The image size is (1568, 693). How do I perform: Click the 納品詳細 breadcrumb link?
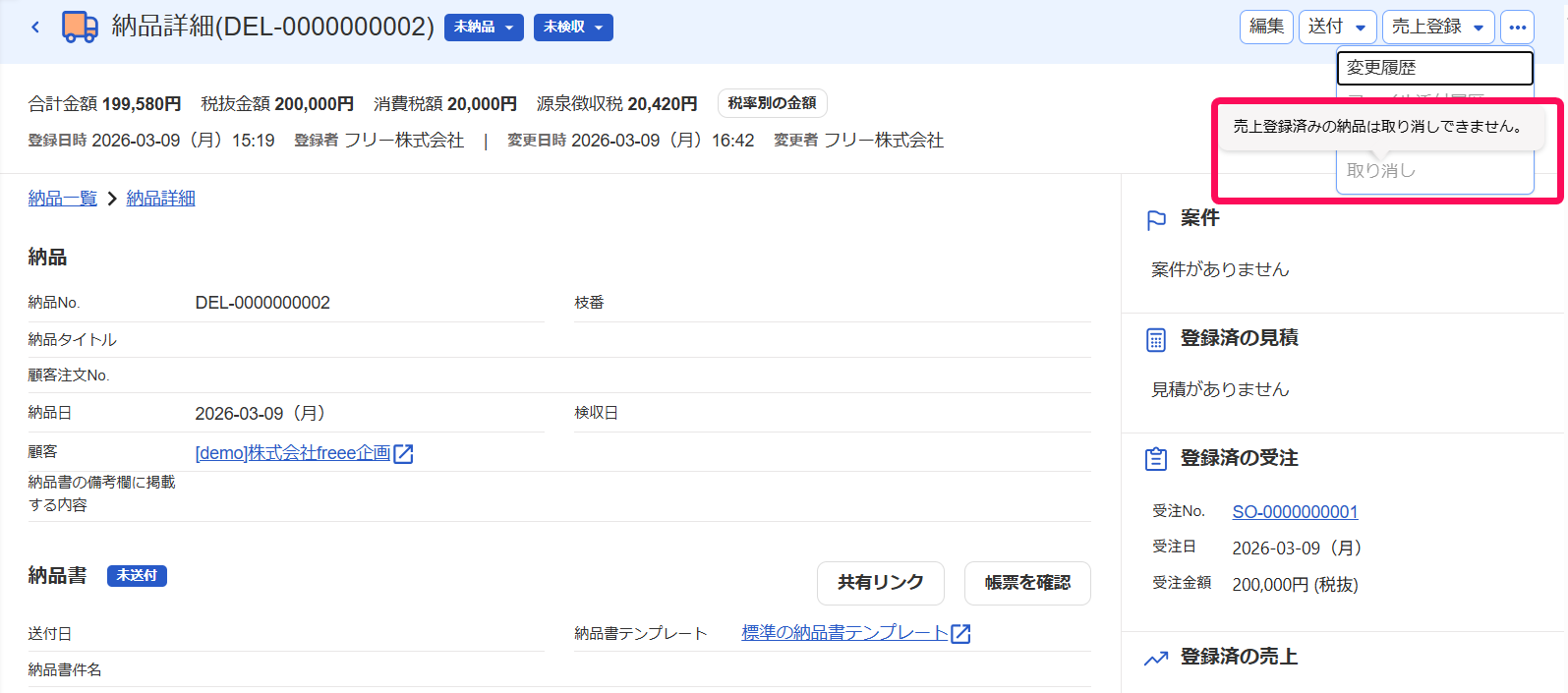coord(161,199)
